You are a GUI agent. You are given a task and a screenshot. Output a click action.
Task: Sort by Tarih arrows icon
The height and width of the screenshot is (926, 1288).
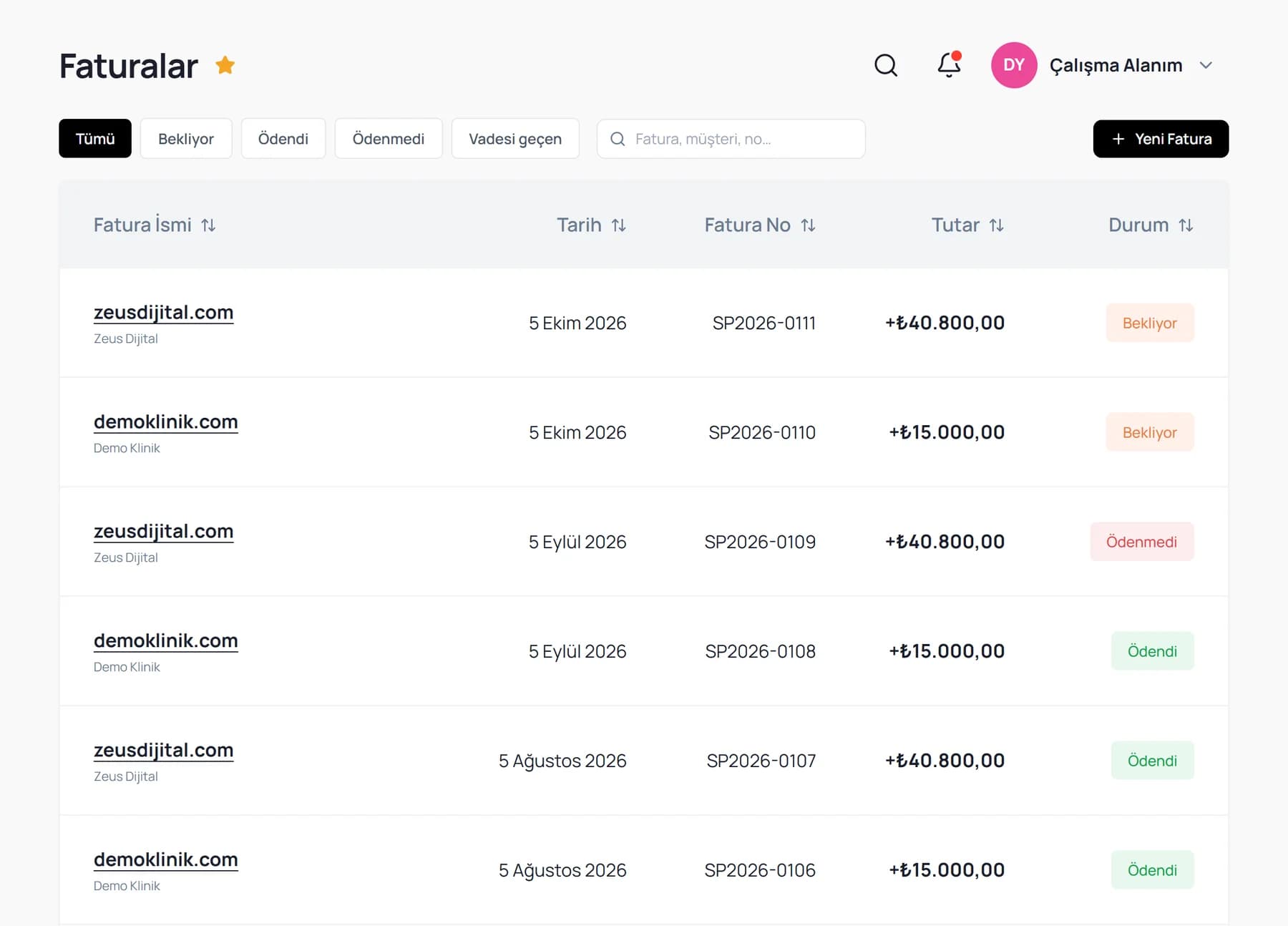[619, 225]
